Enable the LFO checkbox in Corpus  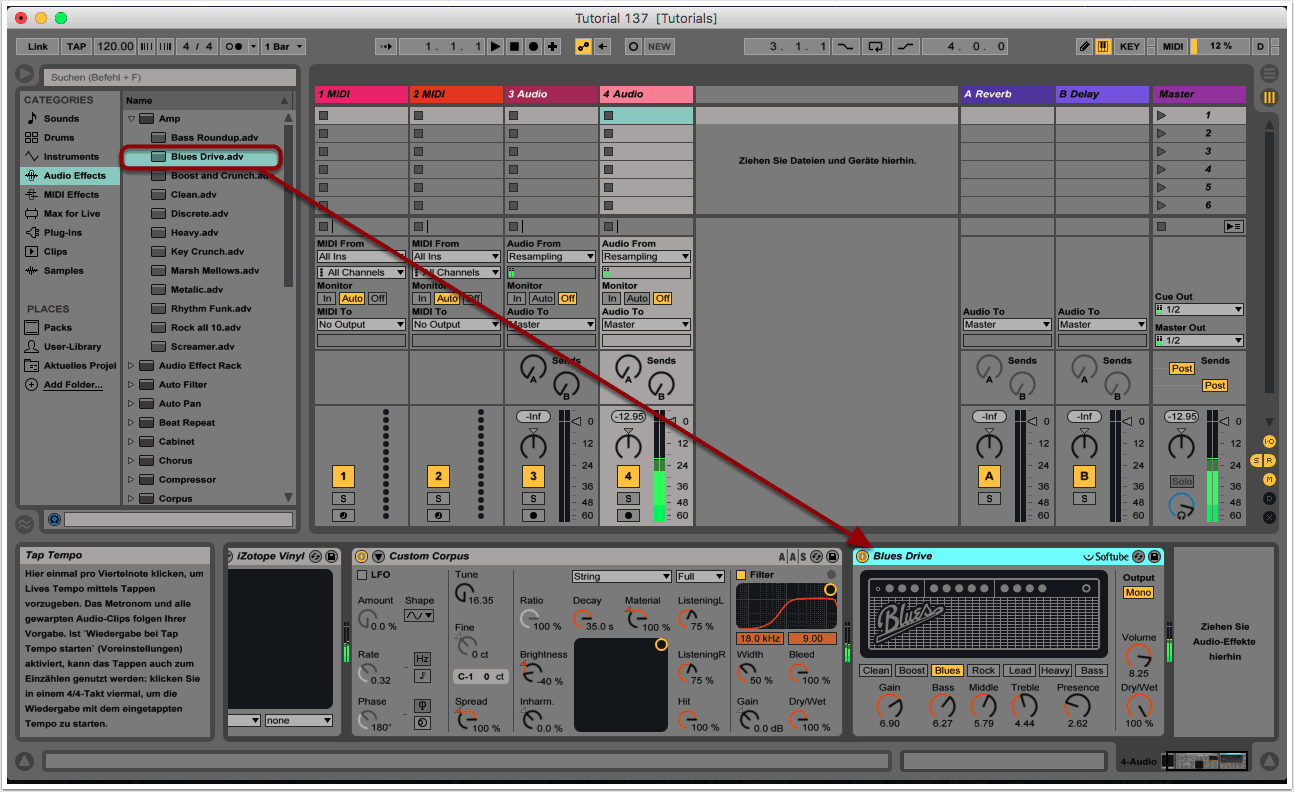coord(362,575)
